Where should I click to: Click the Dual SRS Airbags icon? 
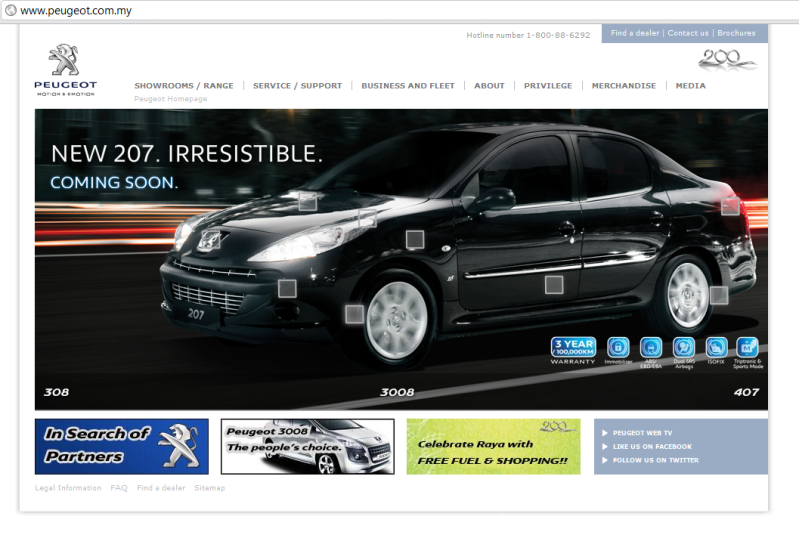pyautogui.click(x=684, y=348)
